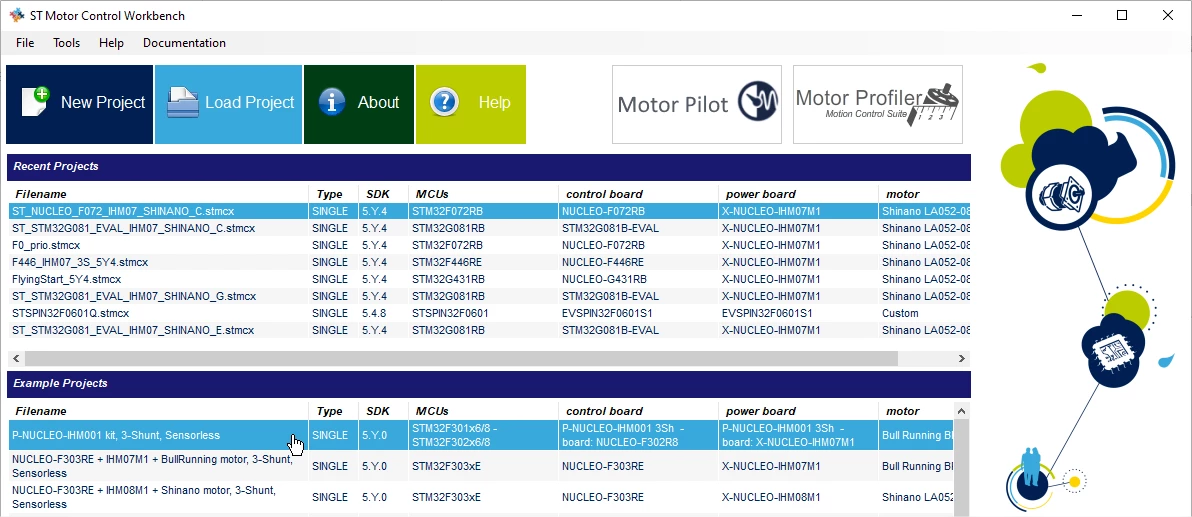
Task: Click Recent Projects motor column header
Action: 924,194
